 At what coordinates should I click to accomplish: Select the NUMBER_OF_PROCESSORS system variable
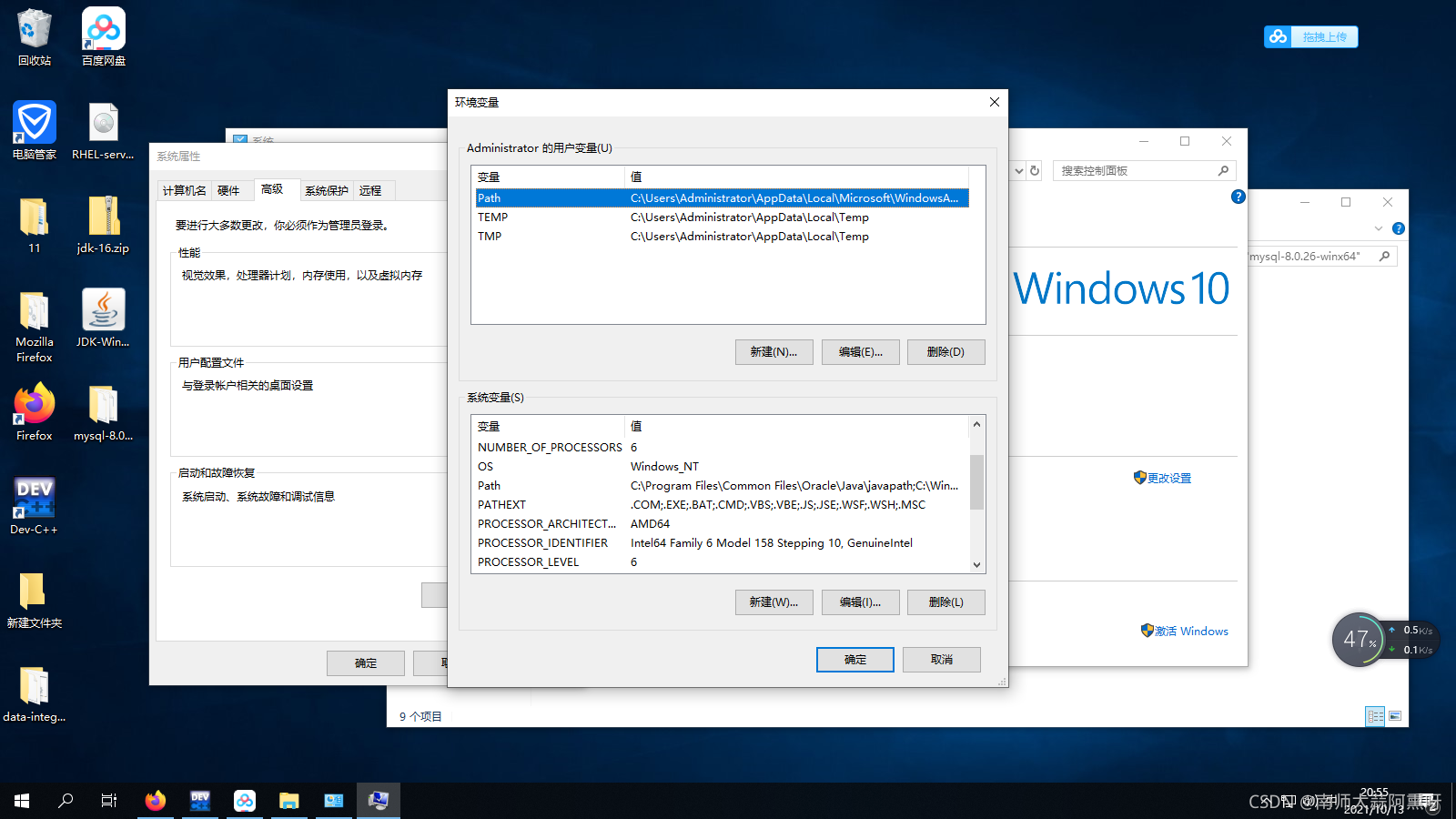click(723, 447)
